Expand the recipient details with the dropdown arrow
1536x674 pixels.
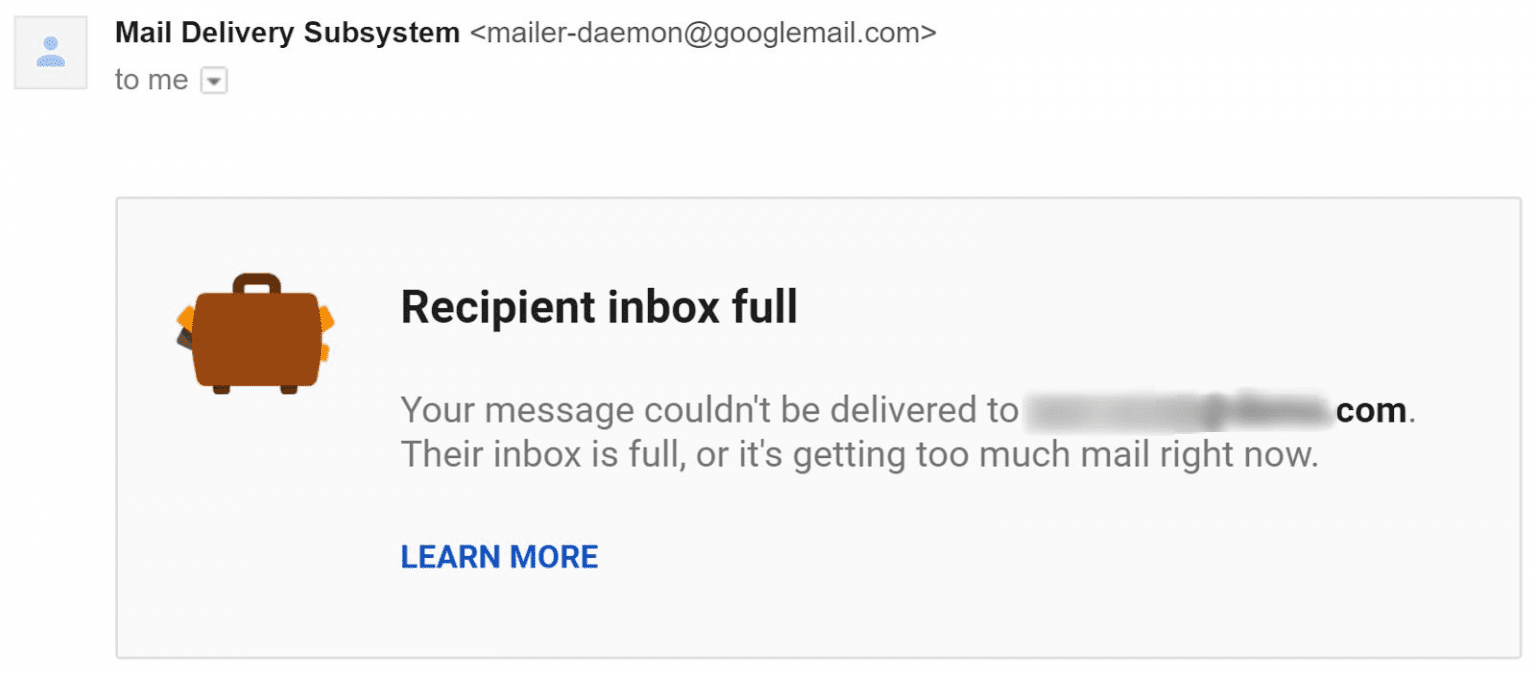pyautogui.click(x=214, y=79)
